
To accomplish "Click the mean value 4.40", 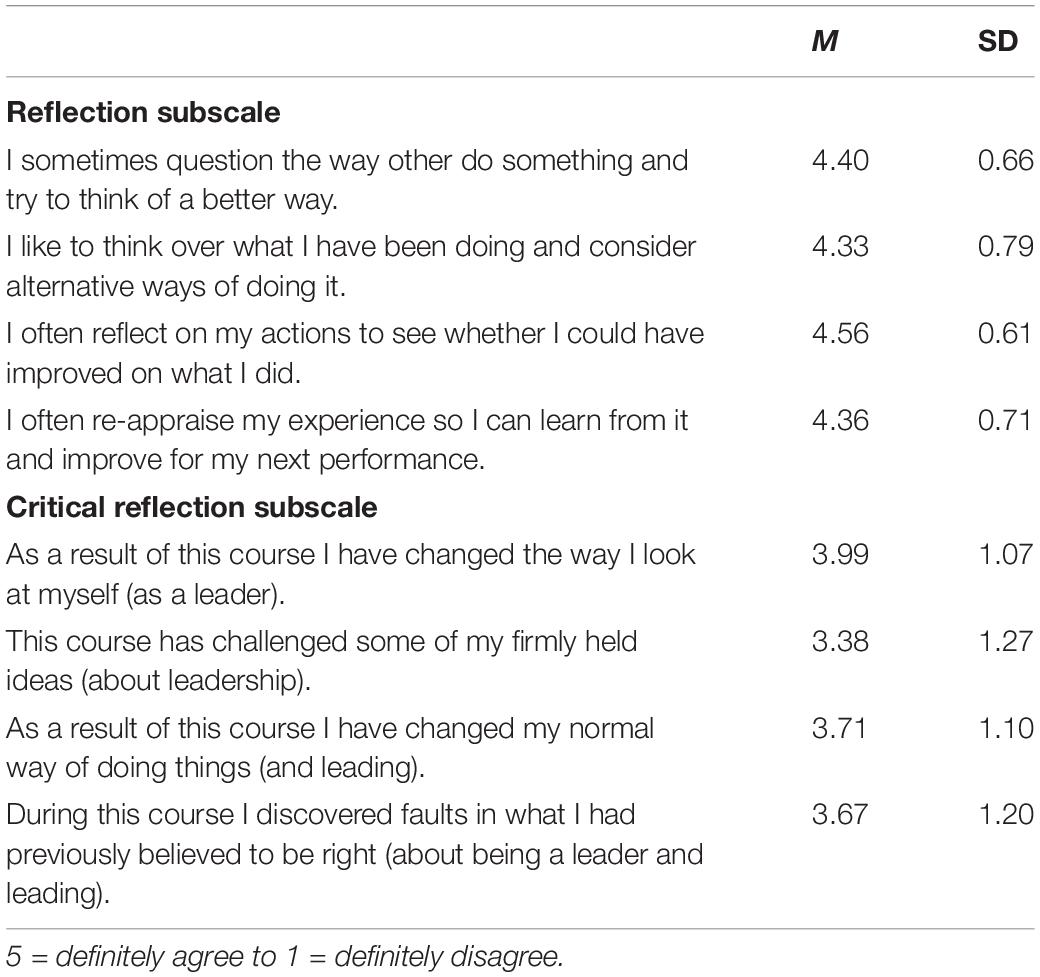I will (840, 161).
